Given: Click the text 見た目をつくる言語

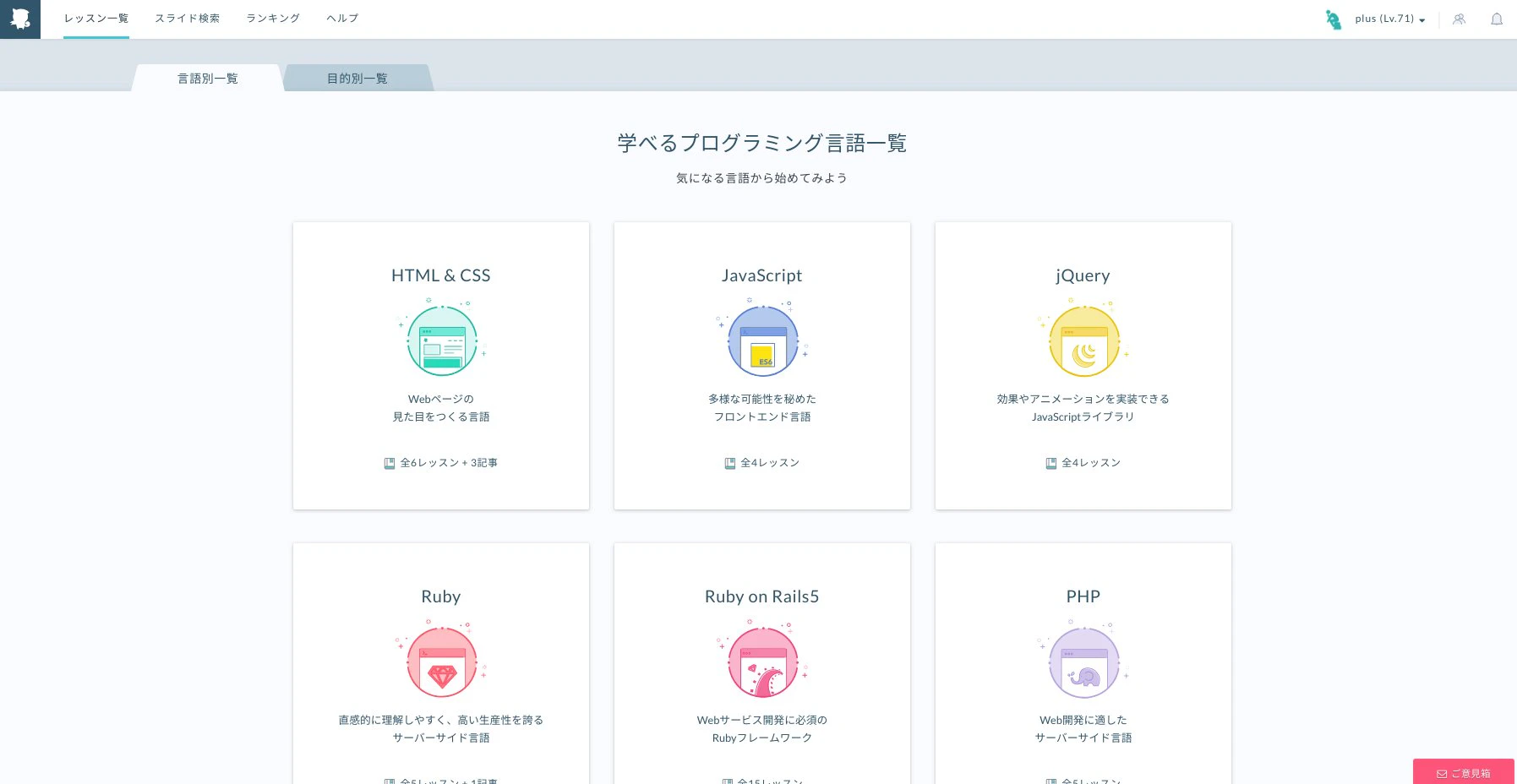Looking at the screenshot, I should pos(441,416).
